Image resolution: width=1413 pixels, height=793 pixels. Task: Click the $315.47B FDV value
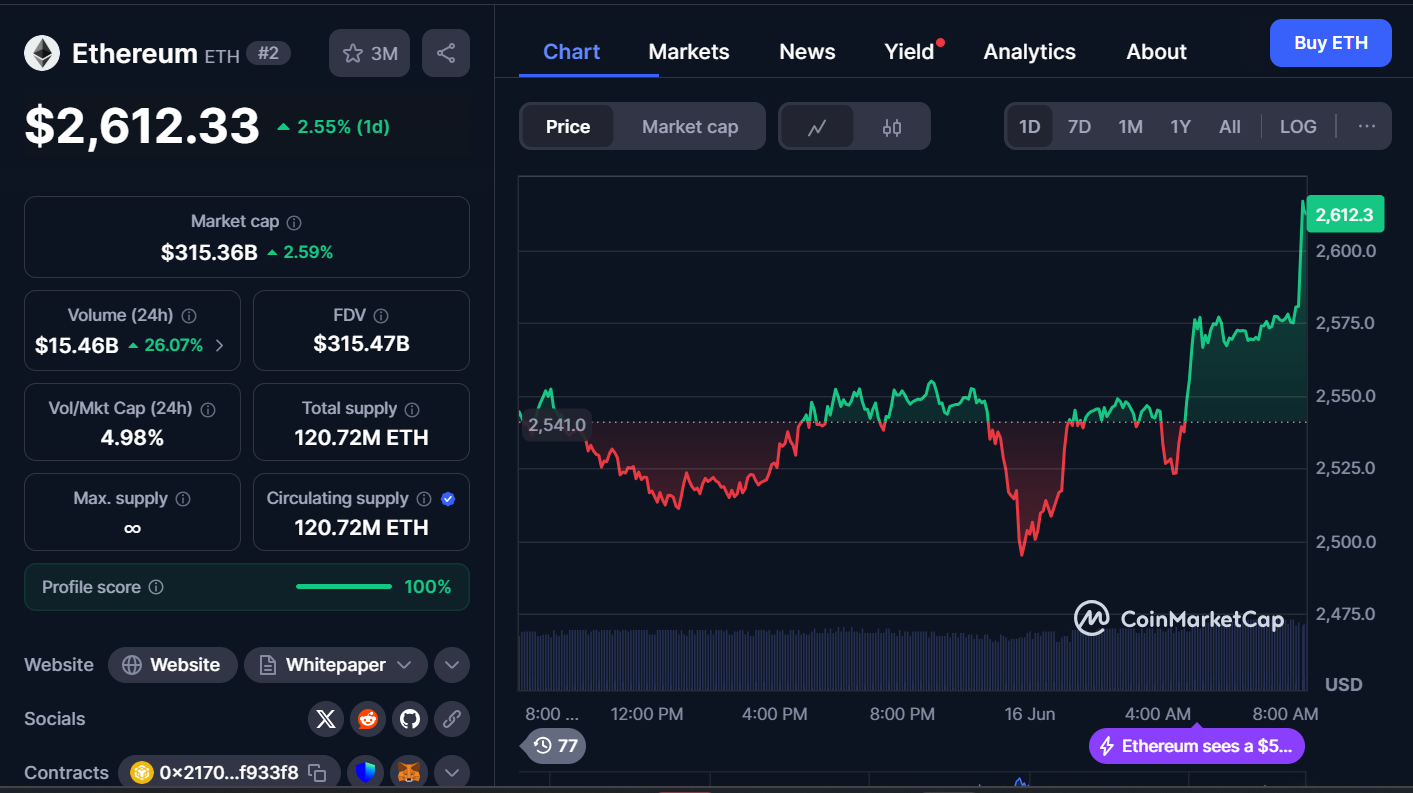[x=361, y=344]
